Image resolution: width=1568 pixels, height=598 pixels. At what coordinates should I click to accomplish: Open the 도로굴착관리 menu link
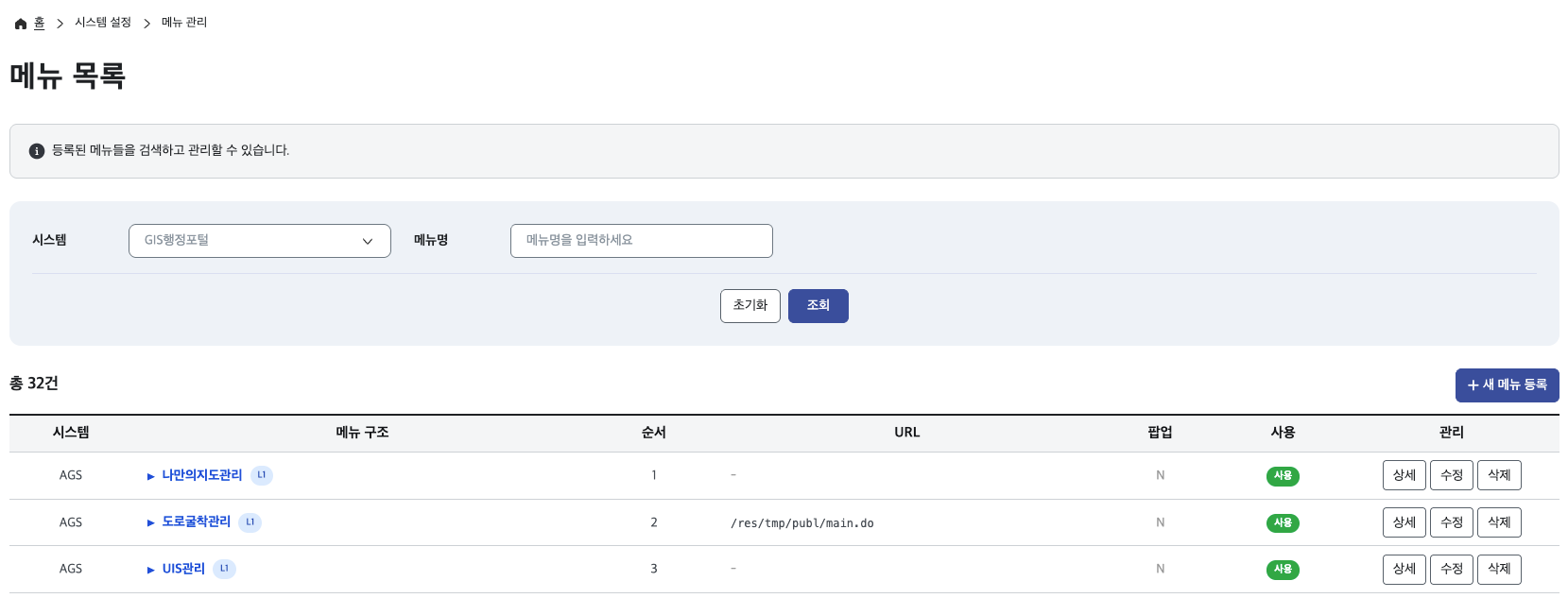tap(197, 521)
